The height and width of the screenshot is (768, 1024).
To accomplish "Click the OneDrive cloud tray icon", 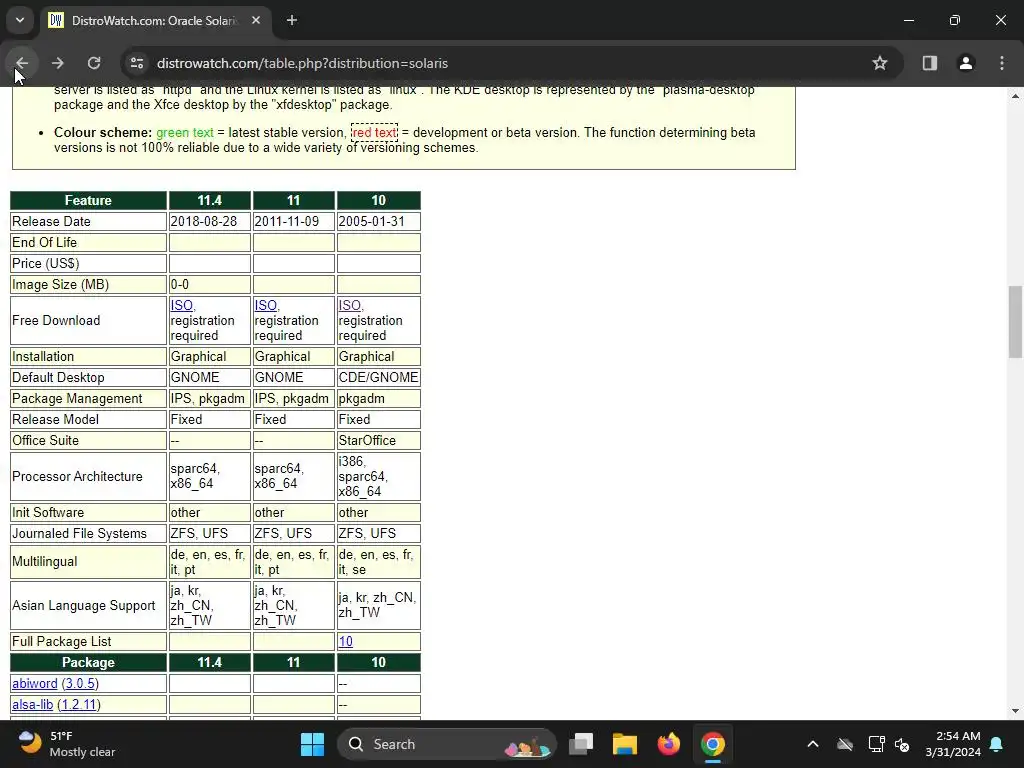I will click(x=845, y=744).
